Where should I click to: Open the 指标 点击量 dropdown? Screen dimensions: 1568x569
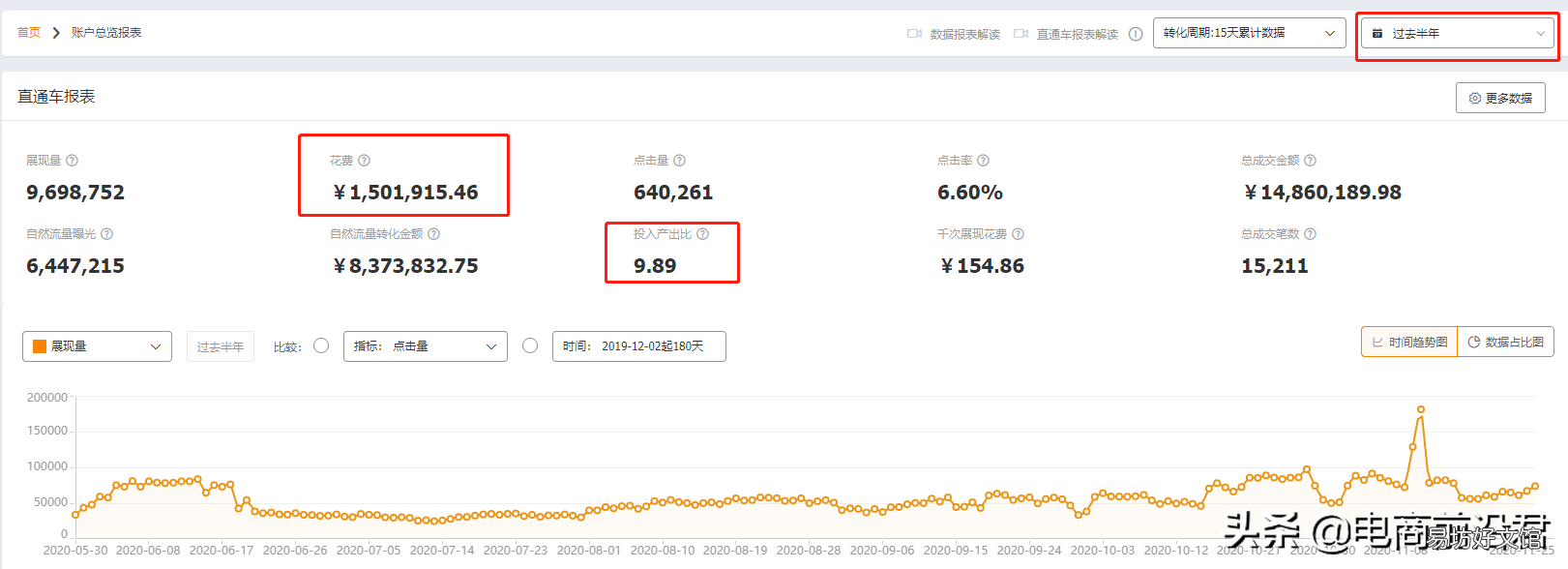(425, 346)
